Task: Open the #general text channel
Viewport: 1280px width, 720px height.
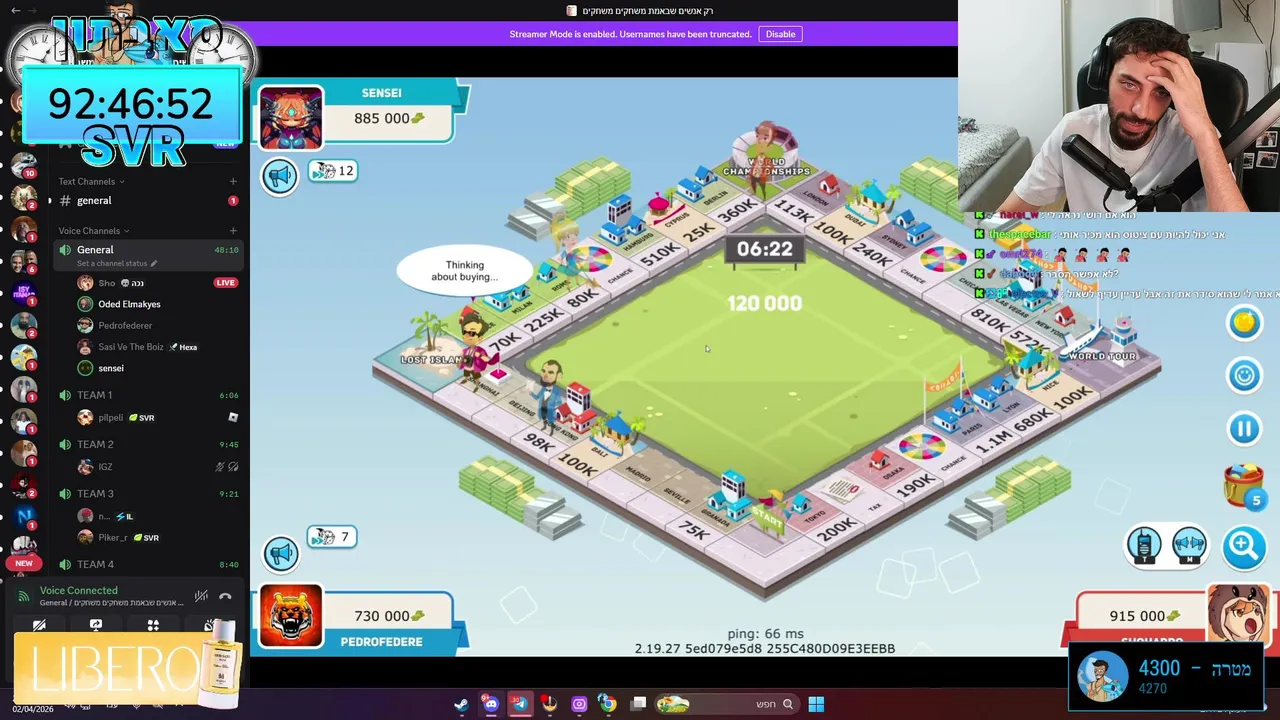Action: coord(147,201)
